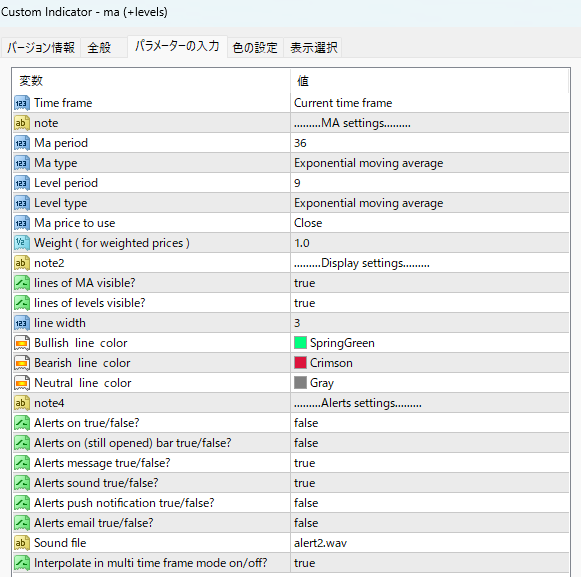Image resolution: width=581 pixels, height=577 pixels.
Task: Edit the Level period value field
Action: click(x=430, y=183)
